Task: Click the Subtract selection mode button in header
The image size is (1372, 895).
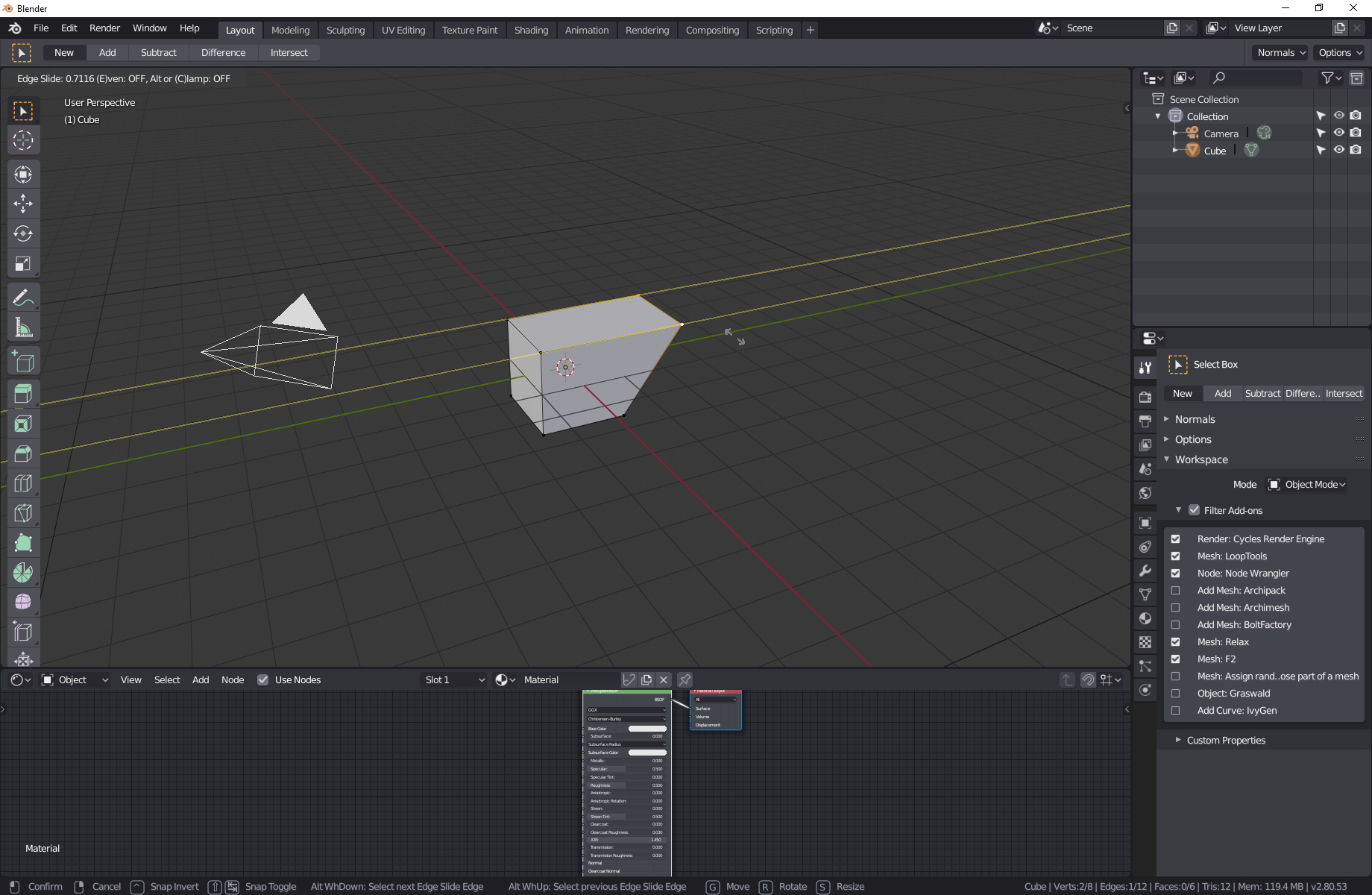Action: [159, 52]
